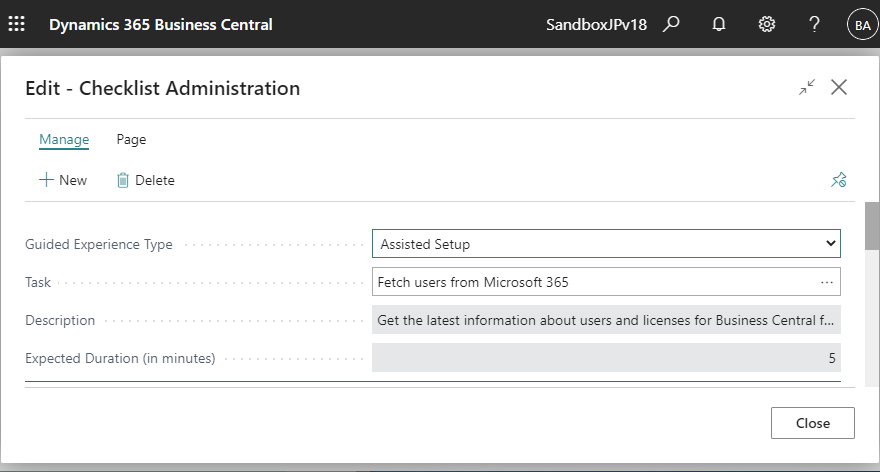Click the Edit - Checklist Administration heading

(163, 88)
